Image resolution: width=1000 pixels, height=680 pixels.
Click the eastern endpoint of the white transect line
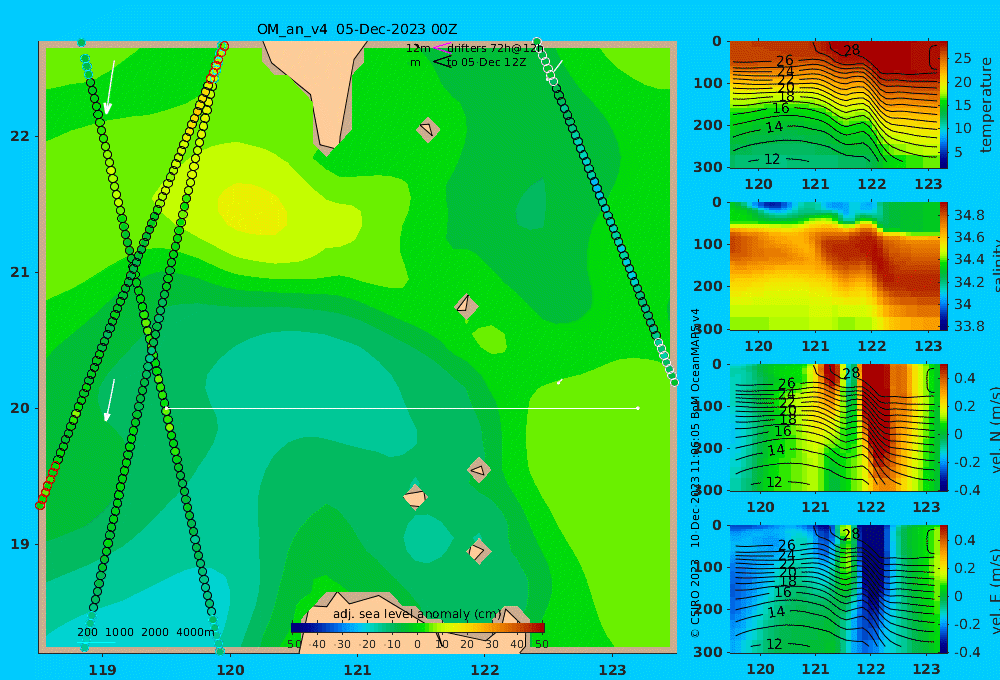point(638,408)
